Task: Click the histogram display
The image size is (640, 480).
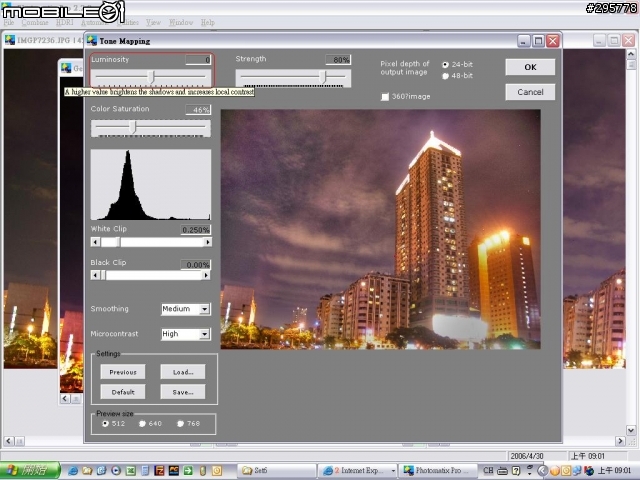Action: 151,184
